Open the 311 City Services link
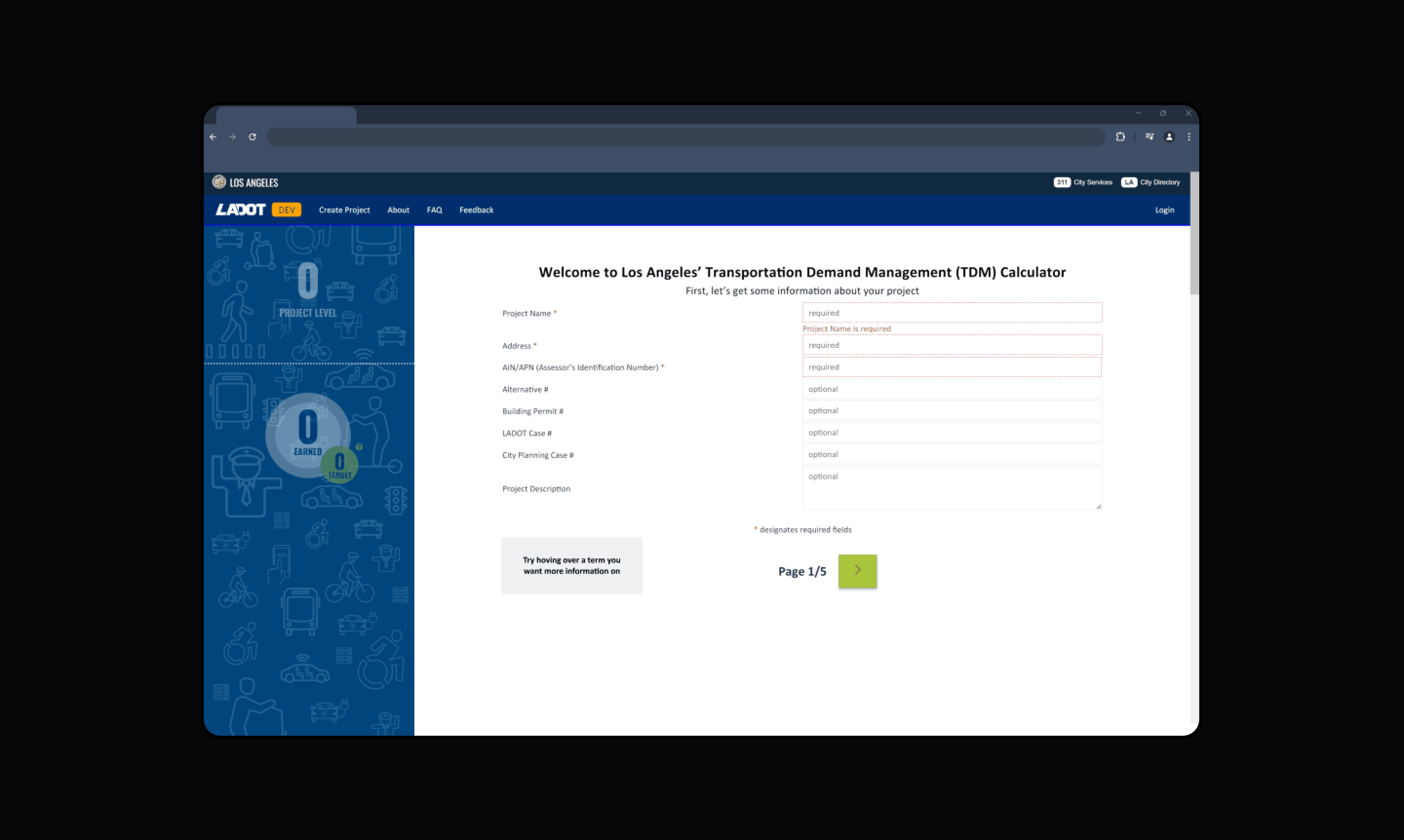Image resolution: width=1404 pixels, height=840 pixels. pos(1082,182)
